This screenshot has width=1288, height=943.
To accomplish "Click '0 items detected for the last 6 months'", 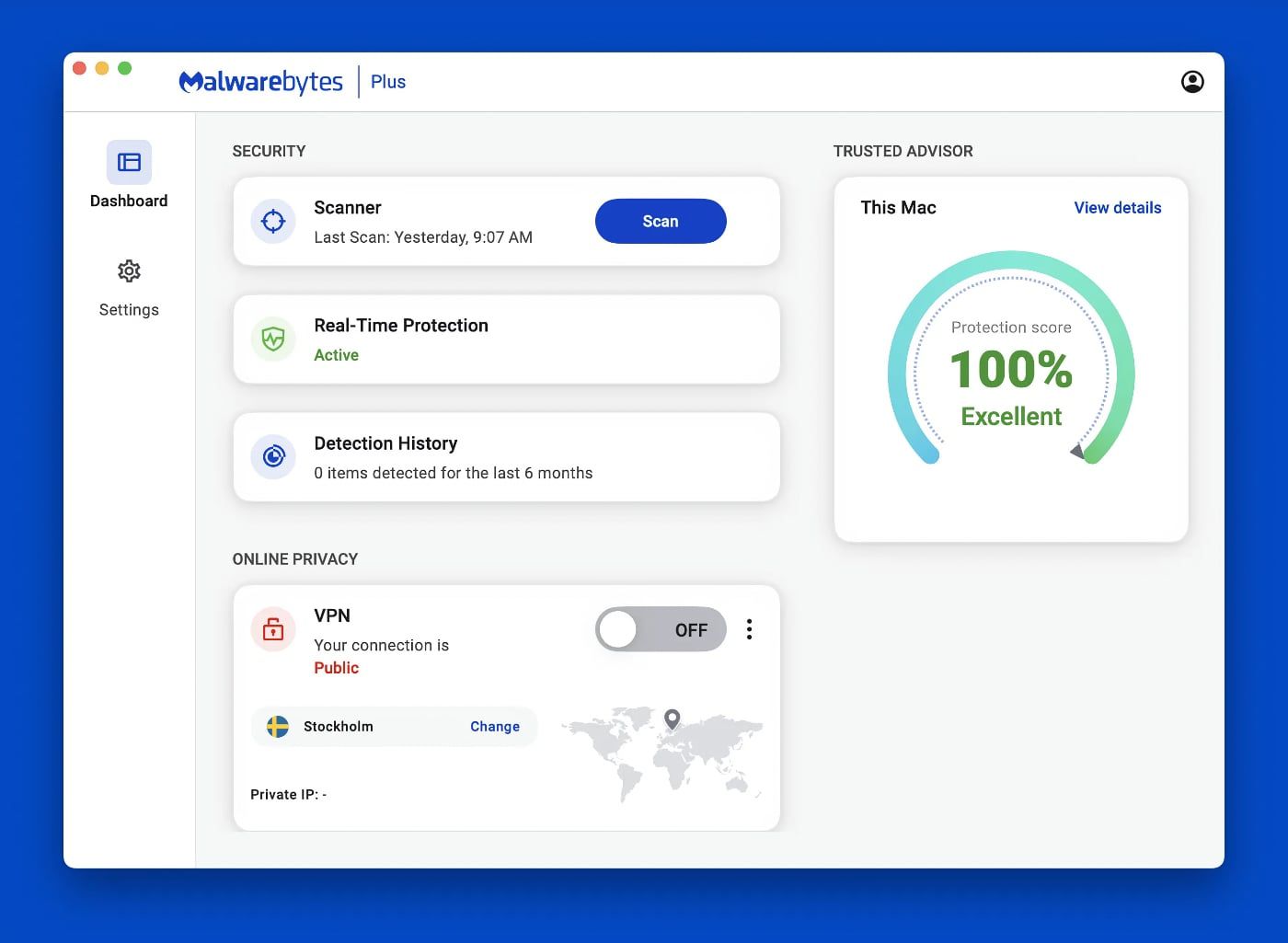I will (x=454, y=473).
